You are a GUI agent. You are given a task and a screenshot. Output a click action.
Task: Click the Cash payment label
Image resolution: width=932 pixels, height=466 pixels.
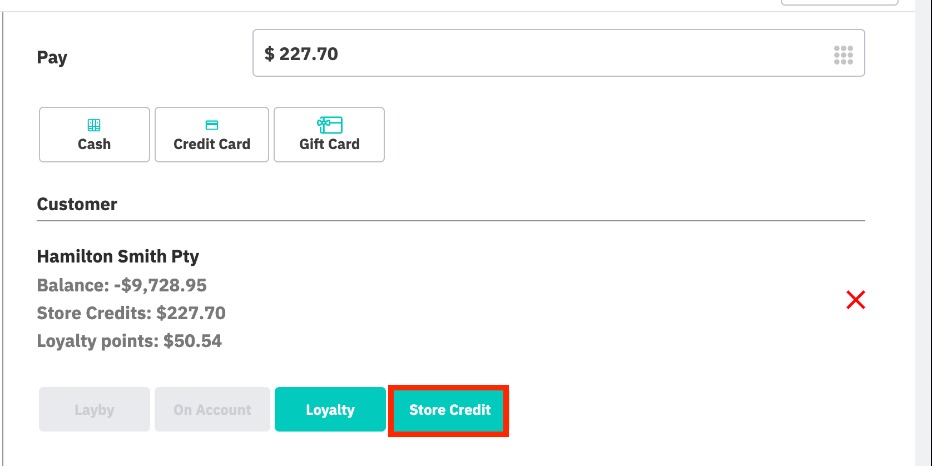point(94,144)
